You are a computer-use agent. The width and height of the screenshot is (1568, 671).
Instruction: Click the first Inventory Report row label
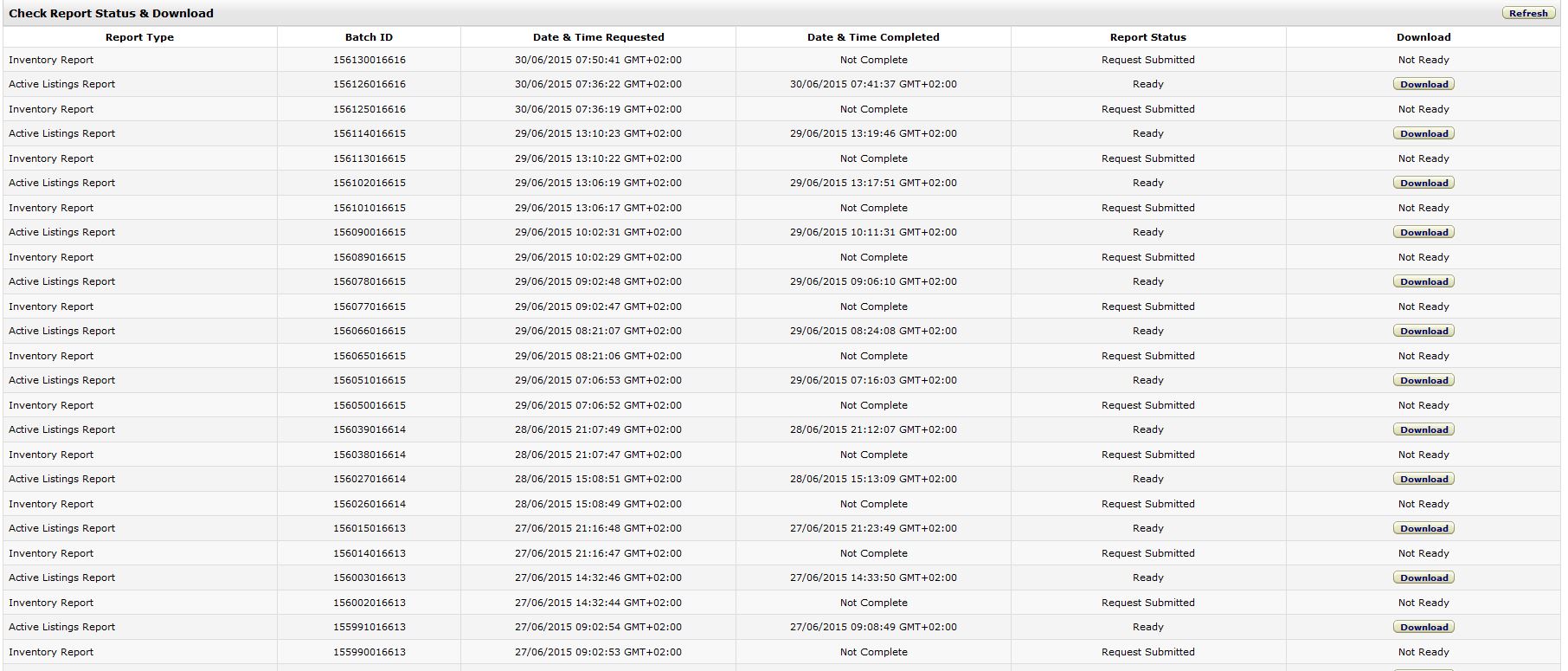click(51, 60)
